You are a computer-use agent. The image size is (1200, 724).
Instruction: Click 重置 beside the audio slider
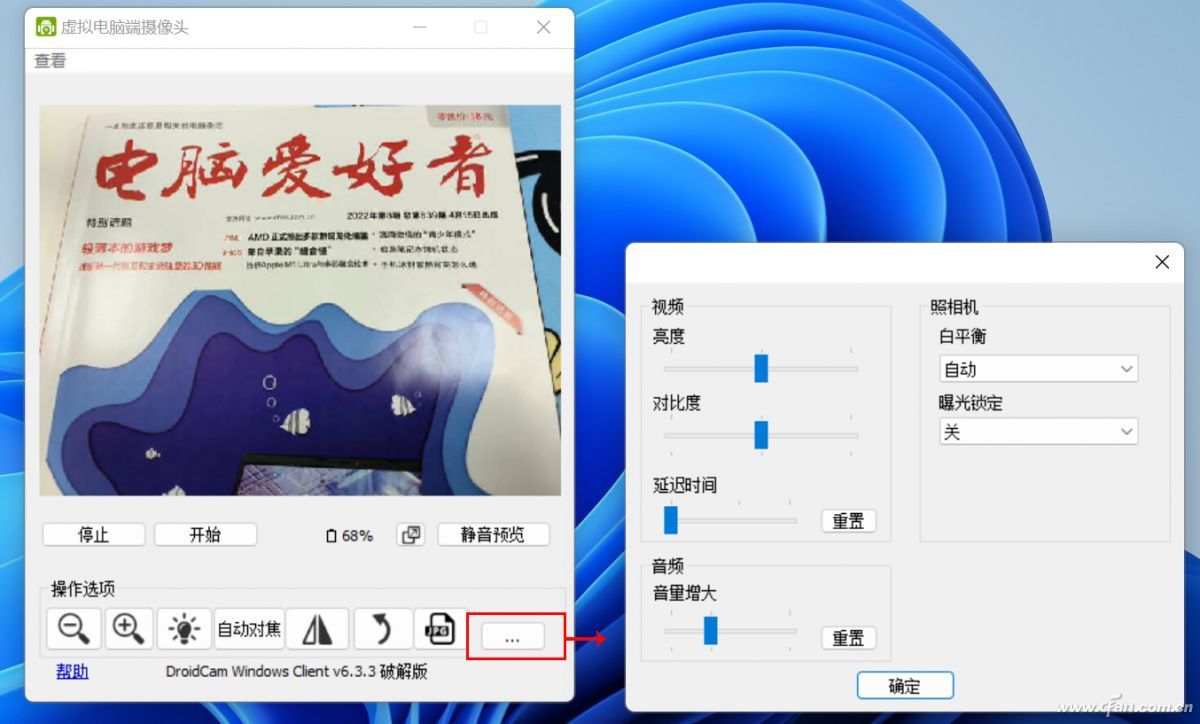click(849, 638)
